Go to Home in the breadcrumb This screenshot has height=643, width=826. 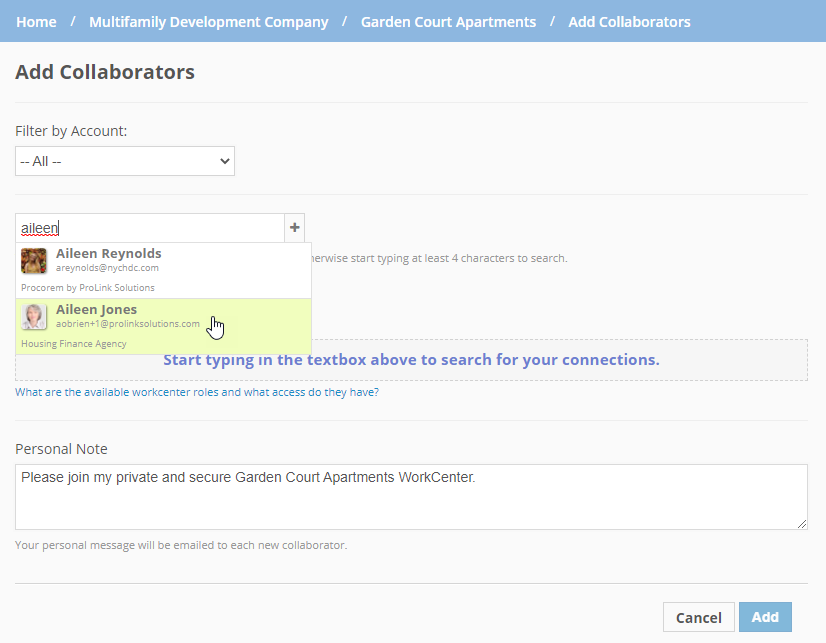pyautogui.click(x=36, y=21)
